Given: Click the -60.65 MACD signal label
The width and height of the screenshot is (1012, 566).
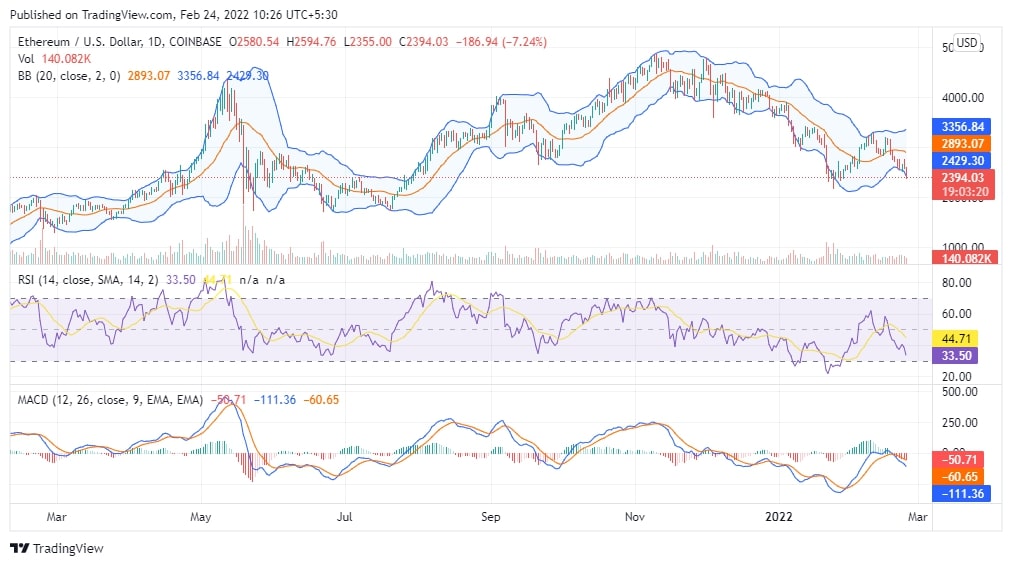Looking at the screenshot, I should pyautogui.click(x=958, y=476).
